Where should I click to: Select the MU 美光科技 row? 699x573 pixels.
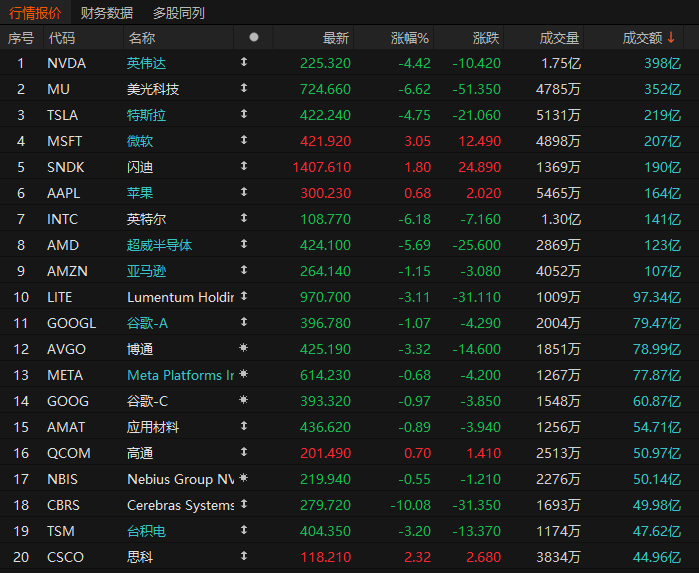[350, 89]
